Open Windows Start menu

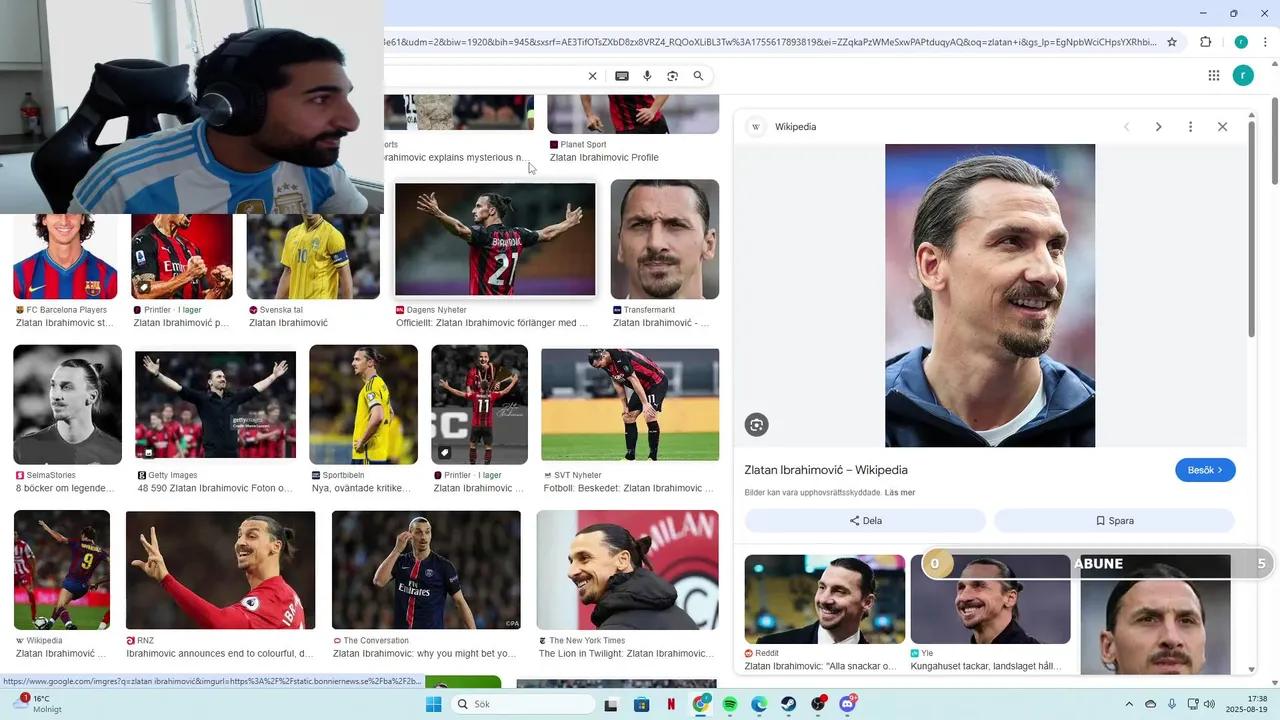pyautogui.click(x=433, y=704)
